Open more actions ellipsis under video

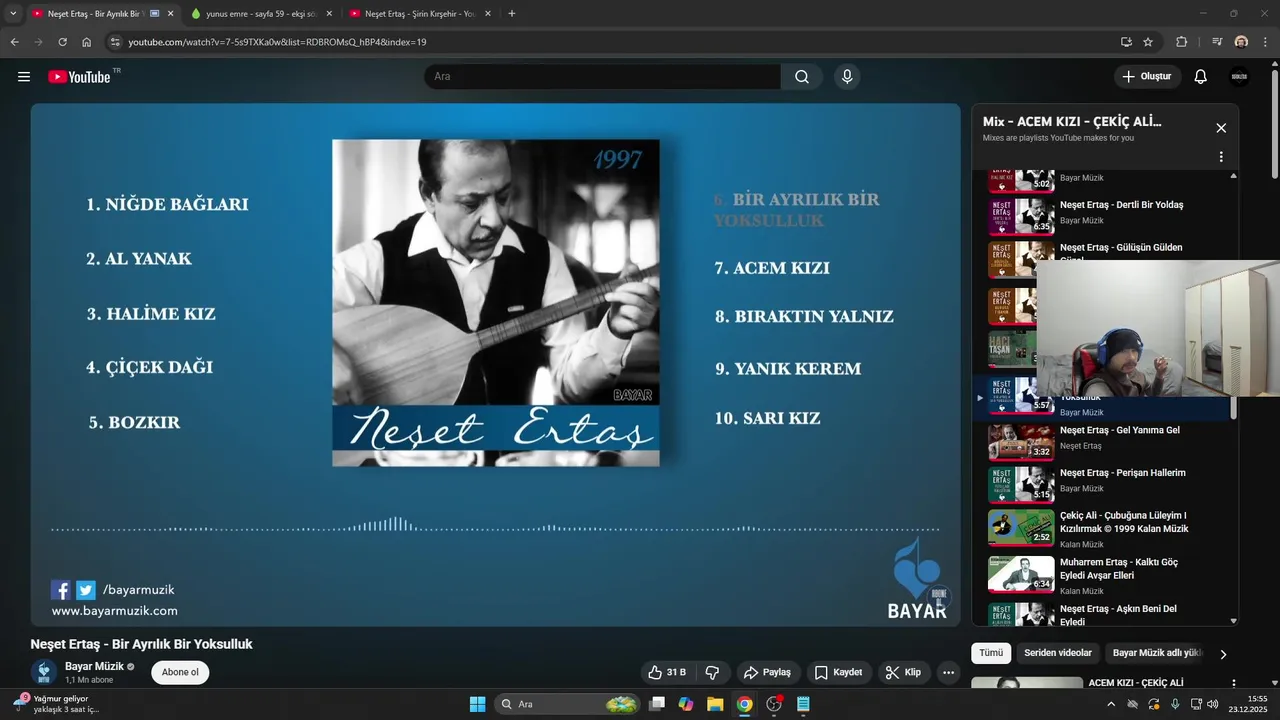click(x=949, y=672)
